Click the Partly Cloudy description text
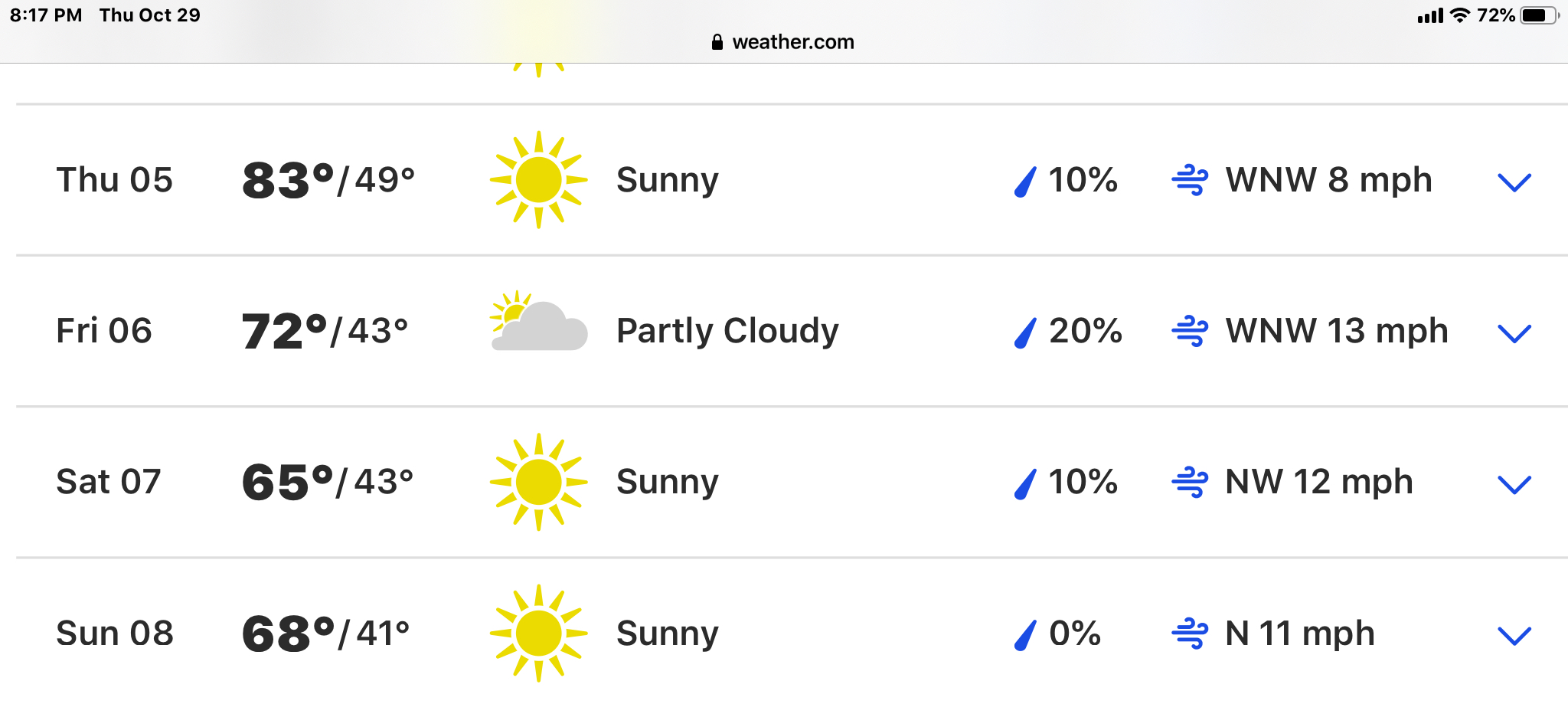 pos(727,331)
